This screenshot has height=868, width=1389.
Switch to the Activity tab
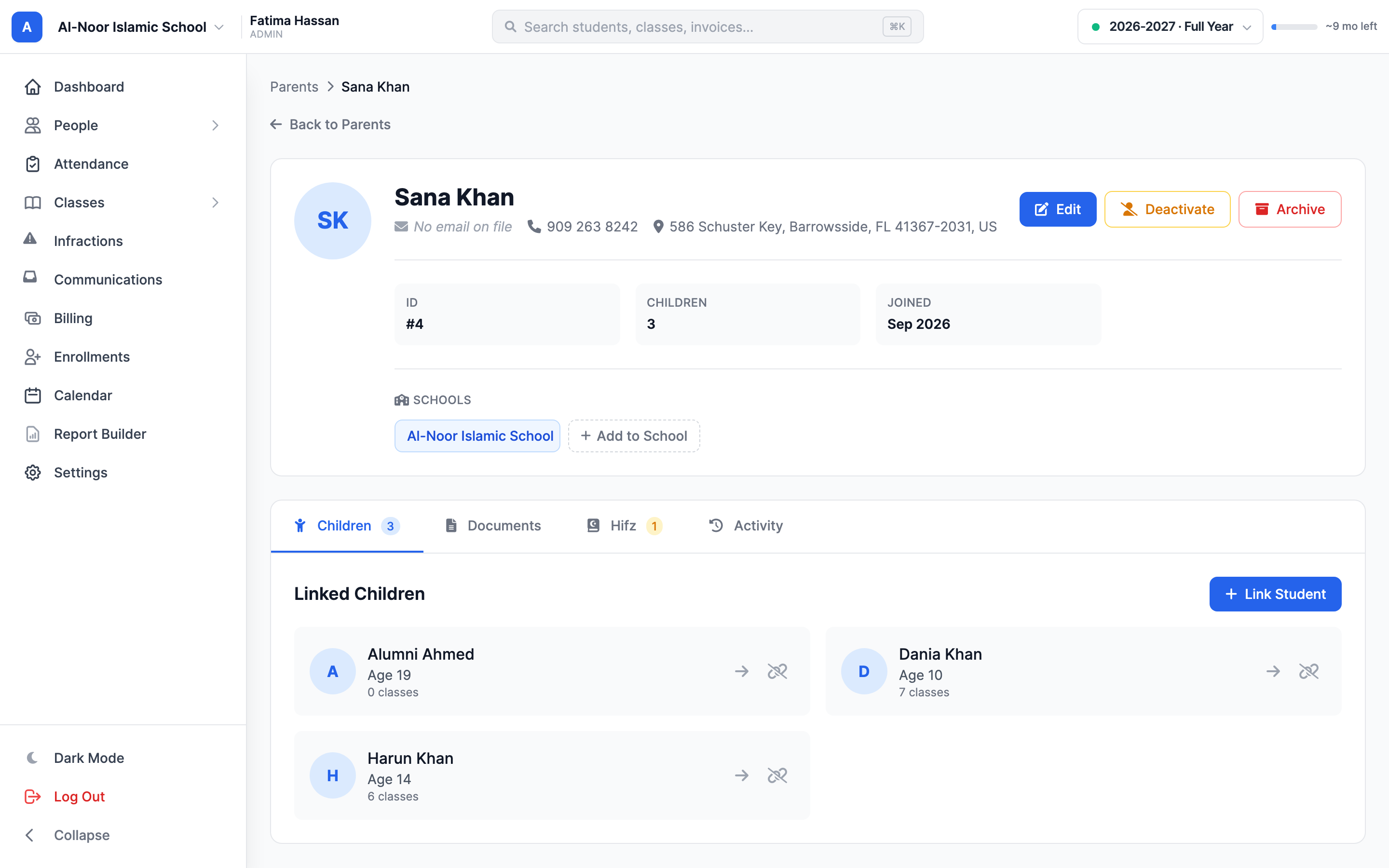746,526
